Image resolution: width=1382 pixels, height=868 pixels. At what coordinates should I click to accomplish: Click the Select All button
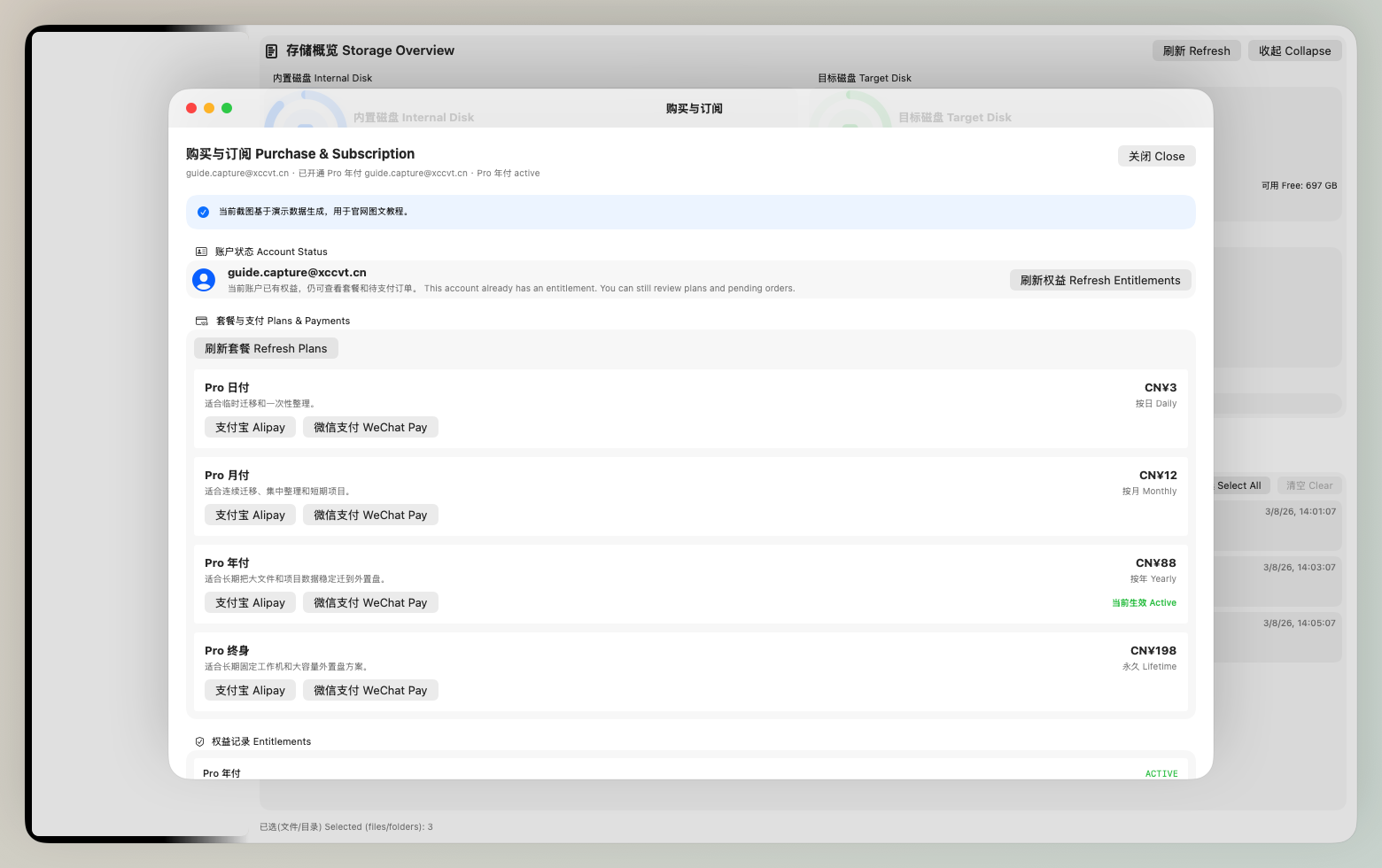[1240, 485]
